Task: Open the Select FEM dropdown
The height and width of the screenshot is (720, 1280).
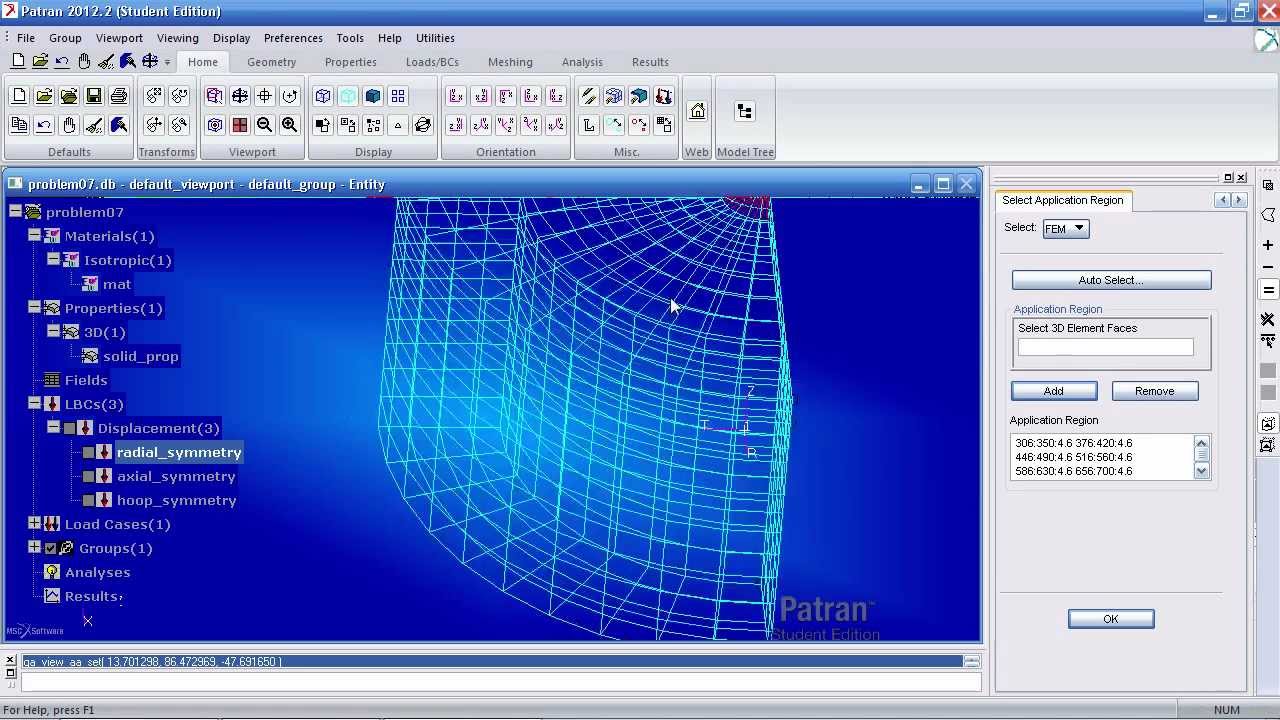Action: point(1066,228)
